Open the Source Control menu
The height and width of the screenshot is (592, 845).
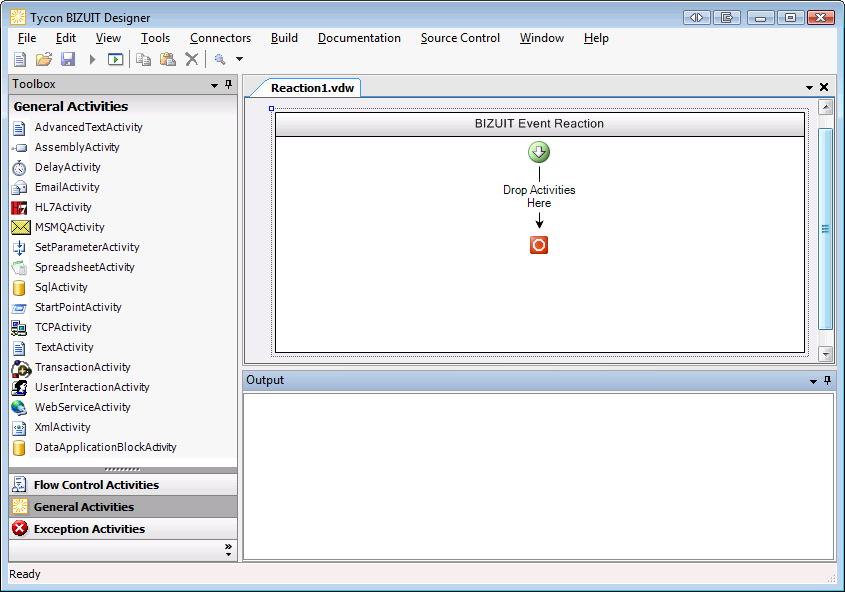[460, 38]
